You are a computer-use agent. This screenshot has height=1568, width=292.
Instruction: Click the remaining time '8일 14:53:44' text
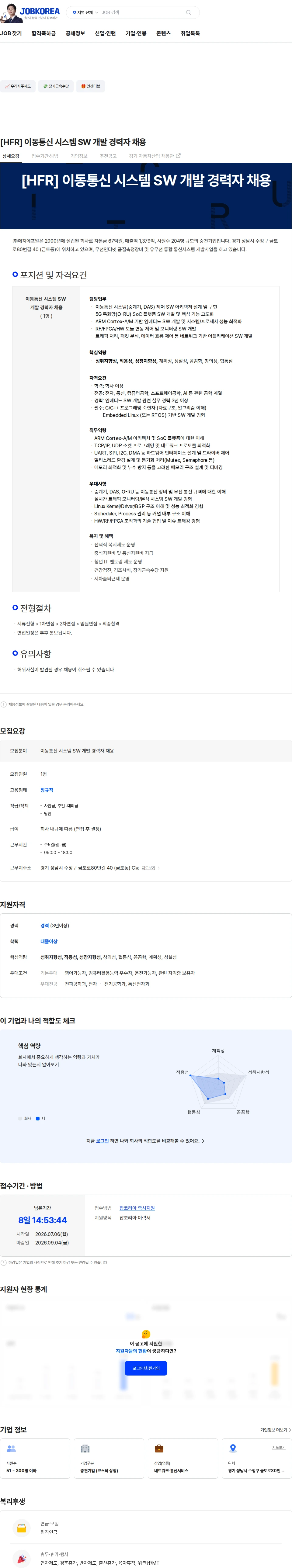click(x=43, y=1220)
